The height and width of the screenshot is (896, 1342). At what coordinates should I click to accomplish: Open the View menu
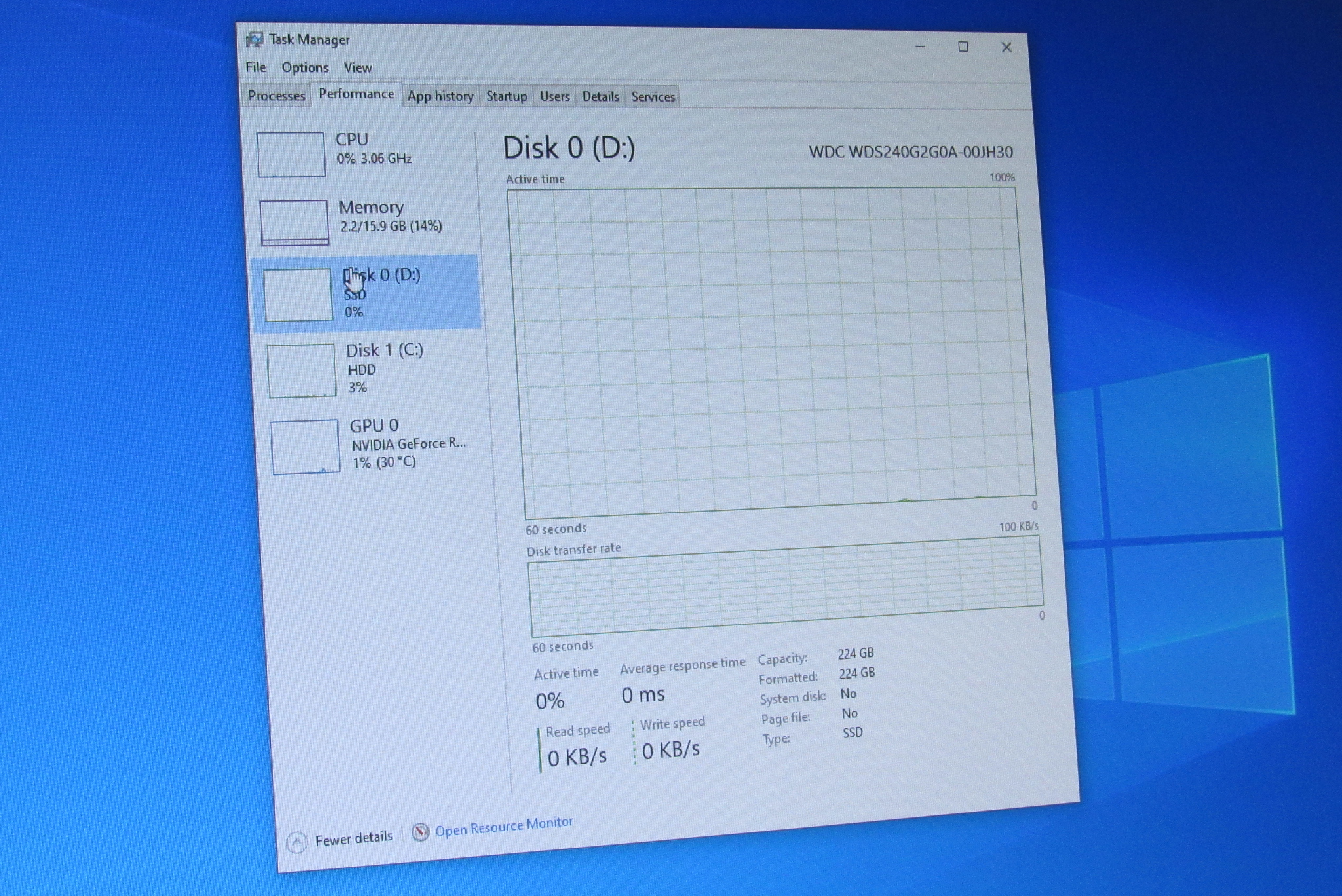click(x=357, y=67)
